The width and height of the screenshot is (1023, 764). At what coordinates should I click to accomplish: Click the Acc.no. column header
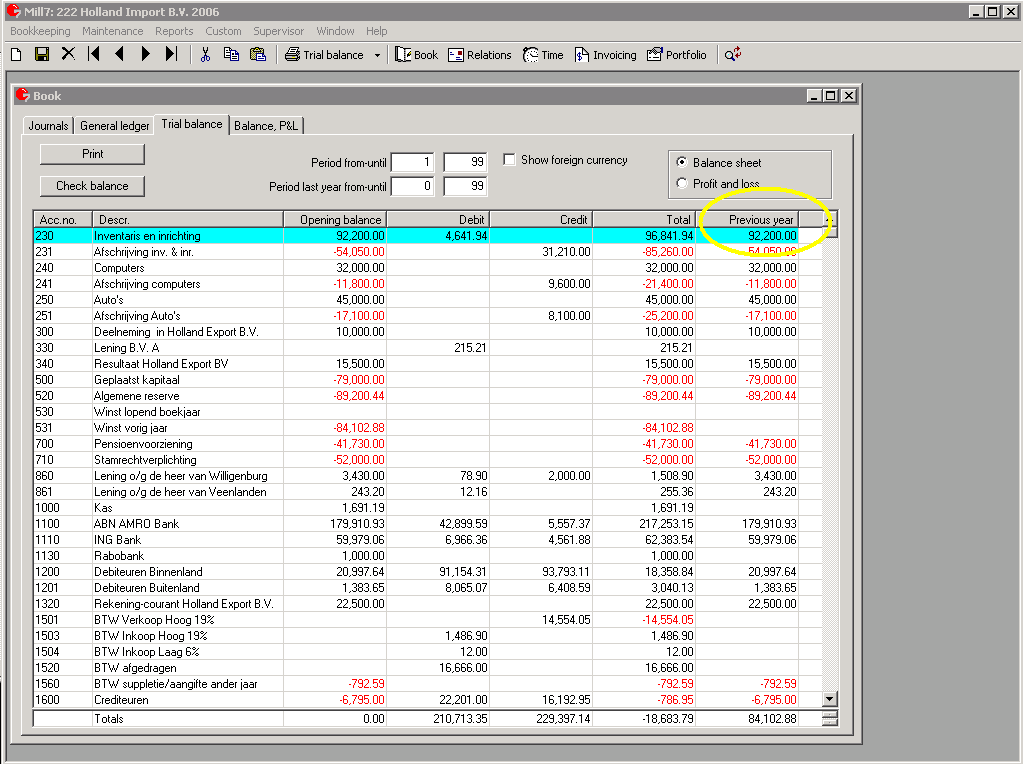click(x=63, y=220)
